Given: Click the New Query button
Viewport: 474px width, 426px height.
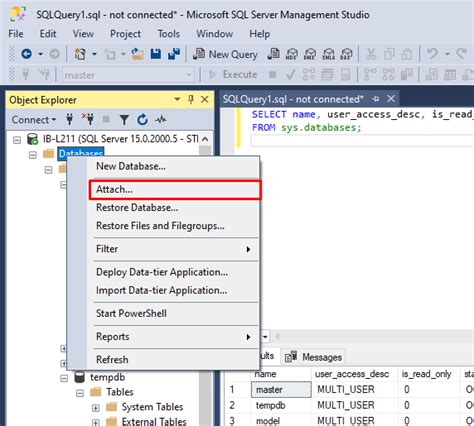Looking at the screenshot, I should pyautogui.click(x=226, y=54).
